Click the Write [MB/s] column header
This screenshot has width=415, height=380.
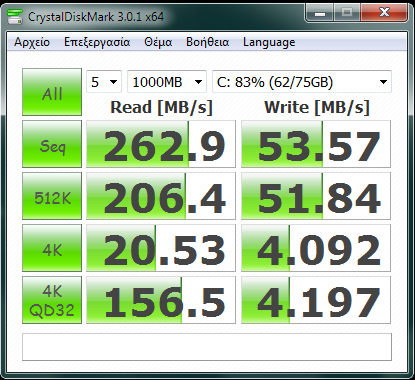(x=317, y=107)
